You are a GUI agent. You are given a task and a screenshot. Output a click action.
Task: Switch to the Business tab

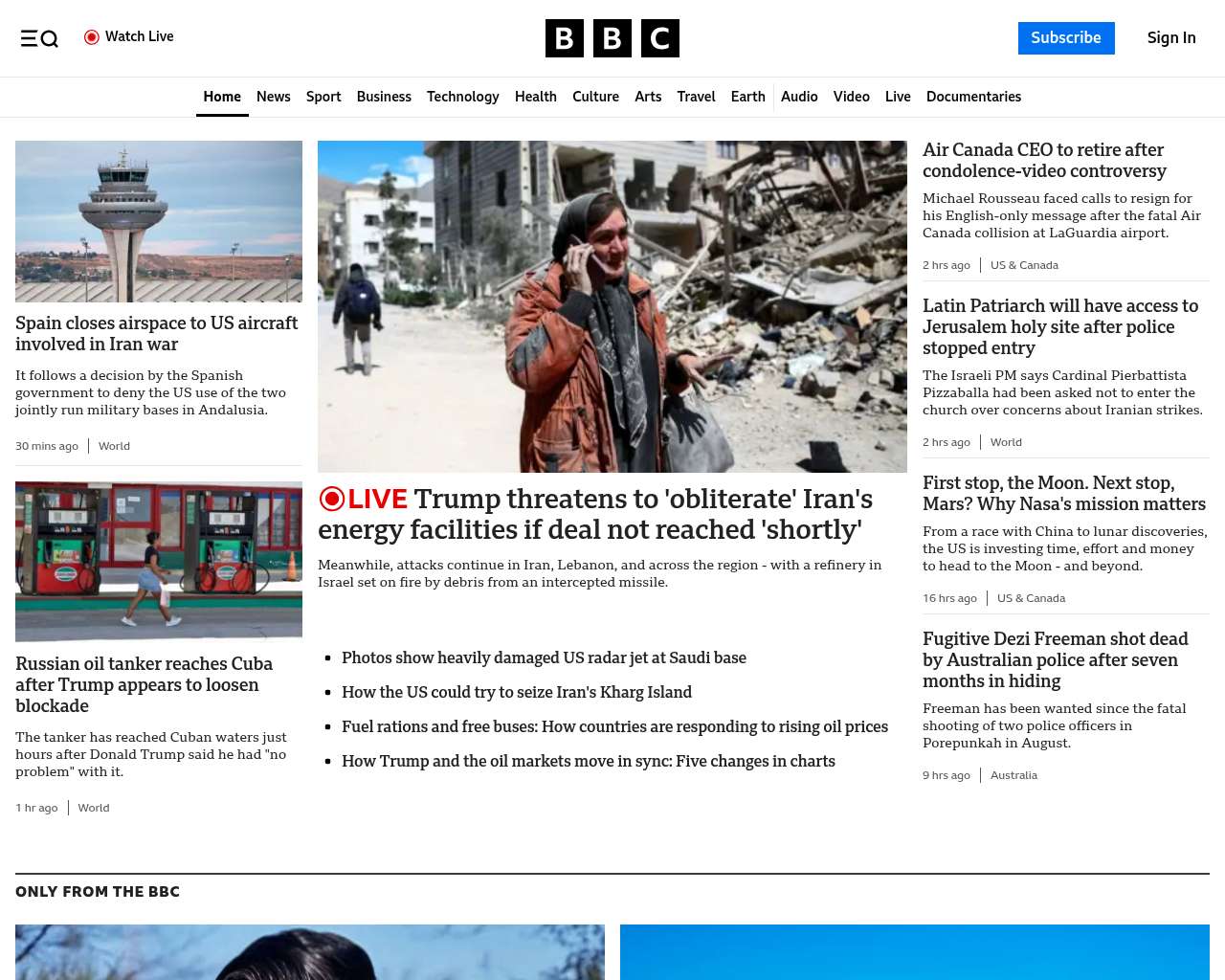point(384,97)
